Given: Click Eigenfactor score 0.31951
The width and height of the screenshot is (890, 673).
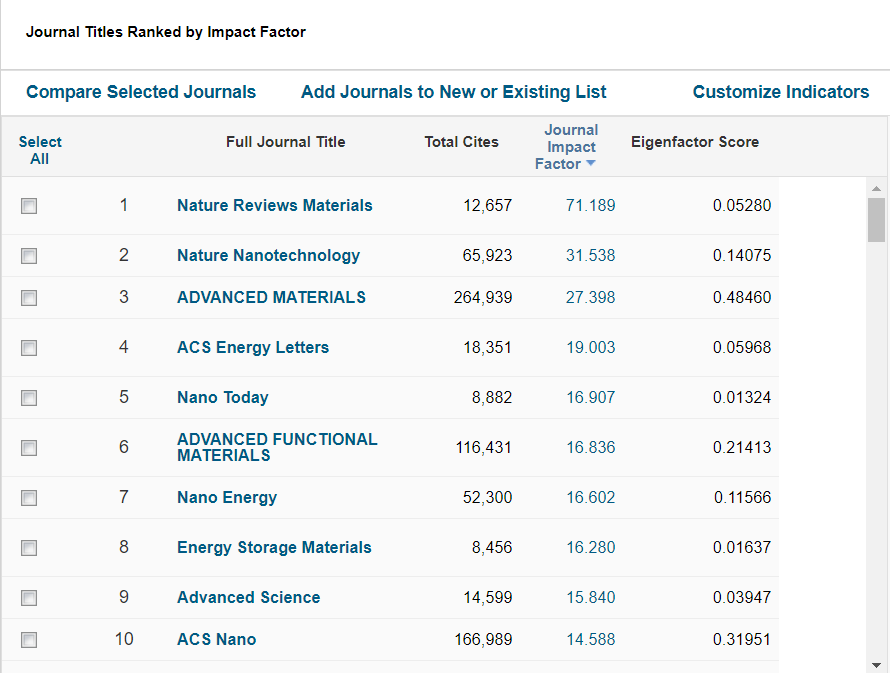Looking at the screenshot, I should tap(742, 639).
